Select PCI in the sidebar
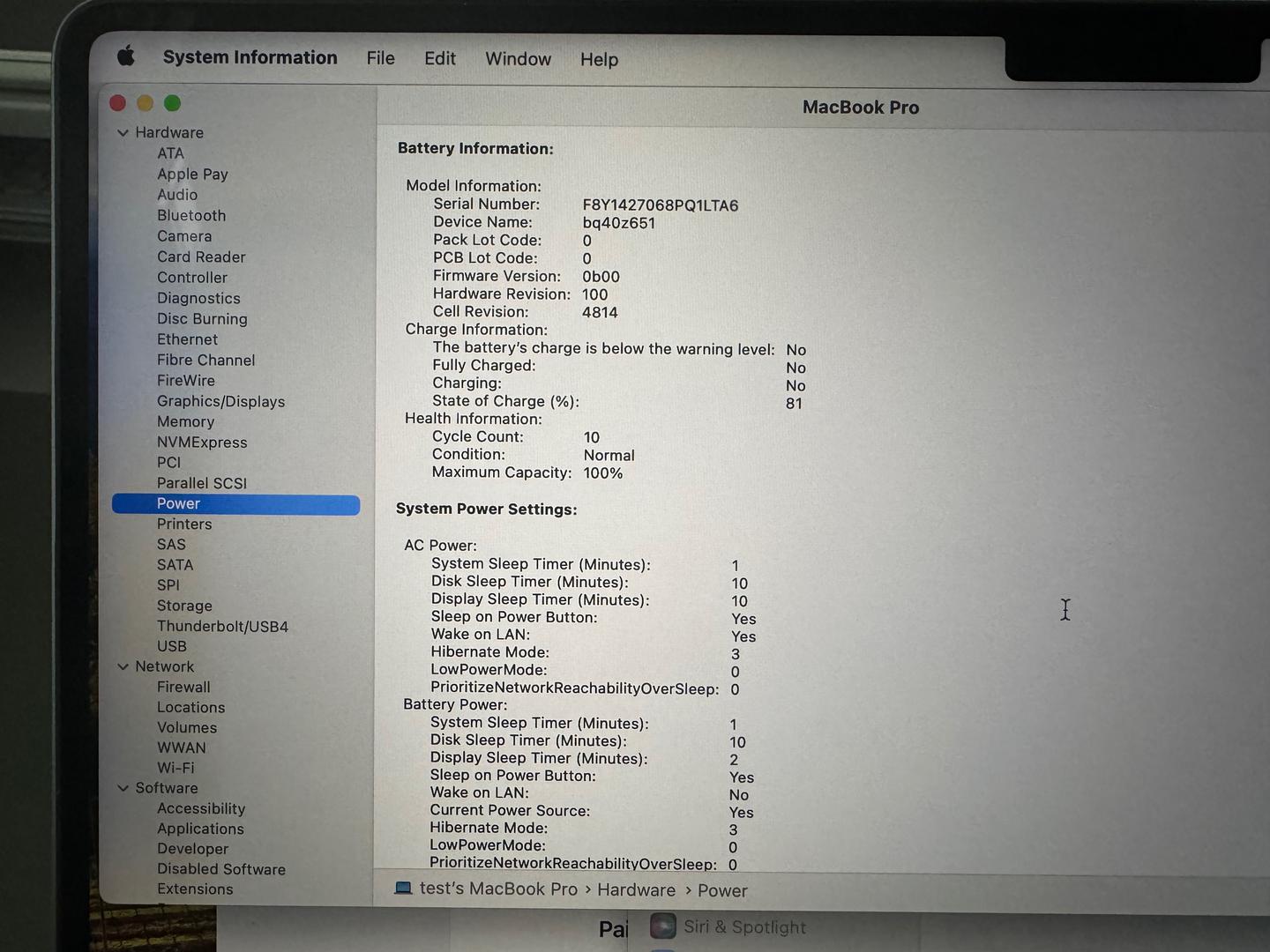1270x952 pixels. tap(168, 463)
